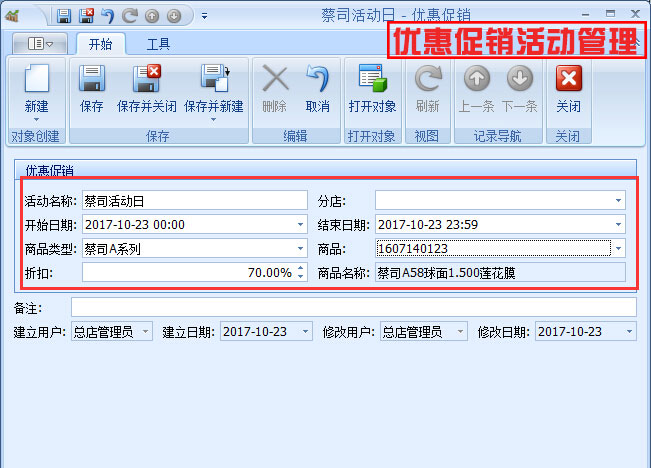Select the 开始 ribbon tab
The width and height of the screenshot is (651, 468).
point(100,44)
